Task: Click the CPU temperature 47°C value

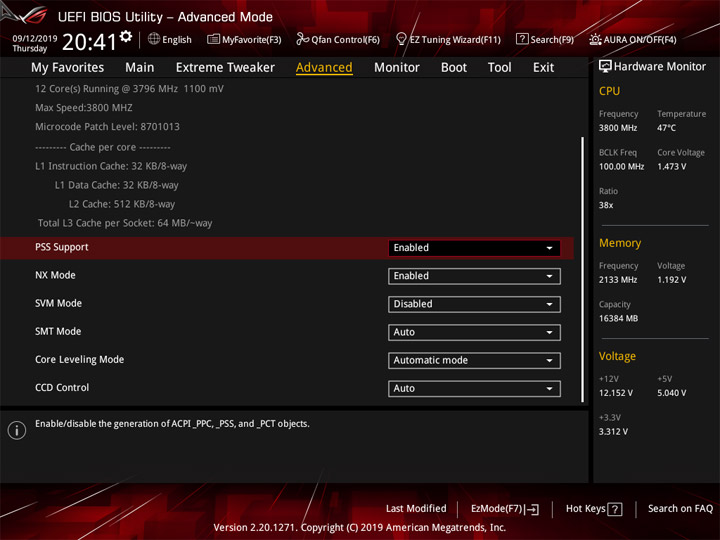Action: pyautogui.click(x=666, y=128)
